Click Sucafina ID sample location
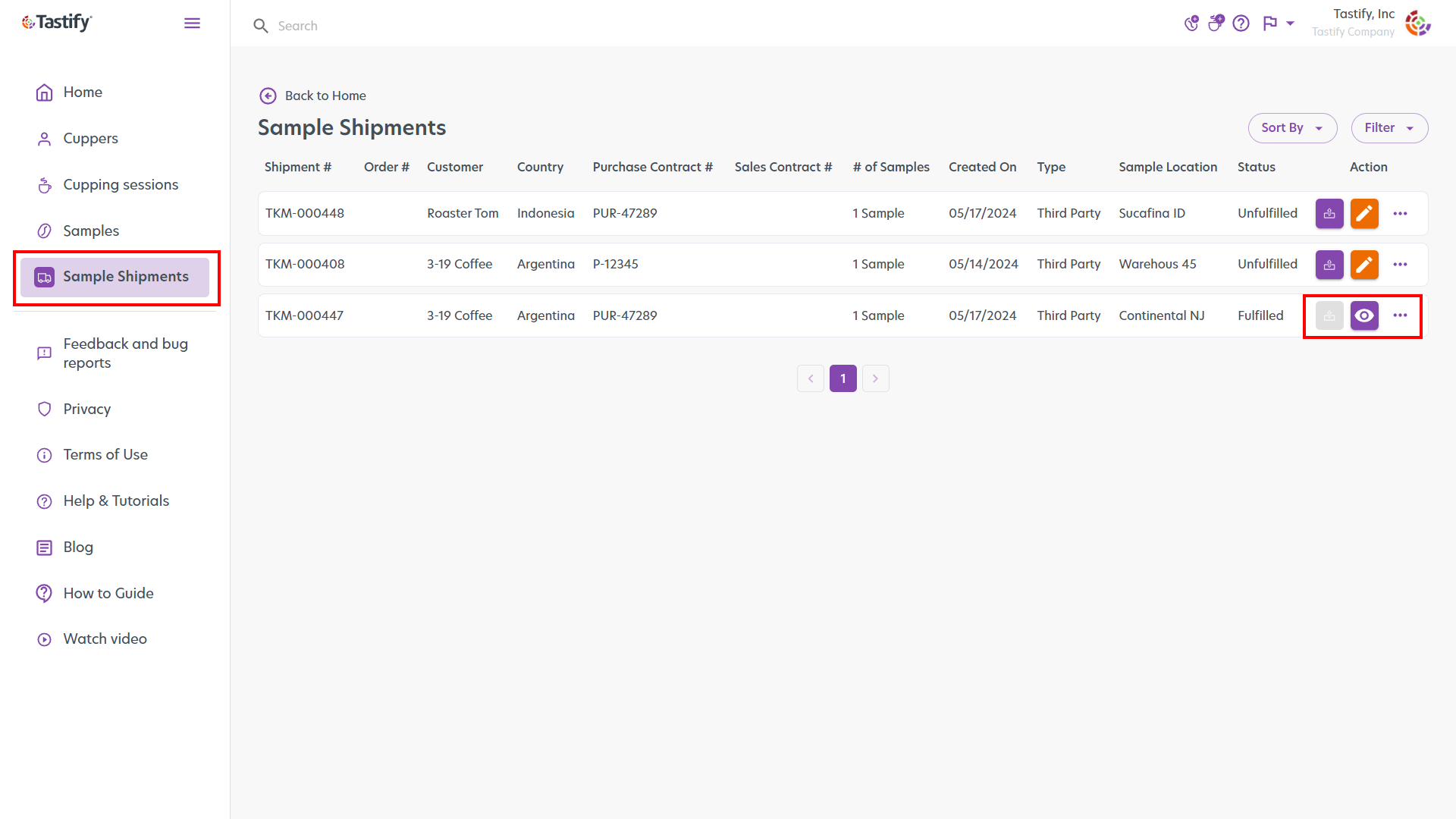The width and height of the screenshot is (1456, 819). (x=1151, y=214)
